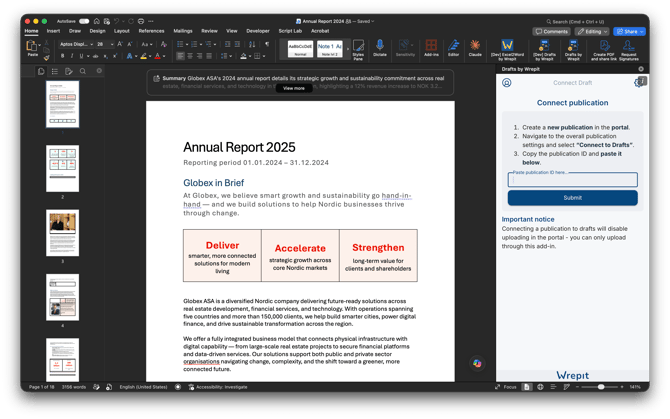Open the find and replace search icon in sidebar
The width and height of the screenshot is (670, 419).
[82, 71]
